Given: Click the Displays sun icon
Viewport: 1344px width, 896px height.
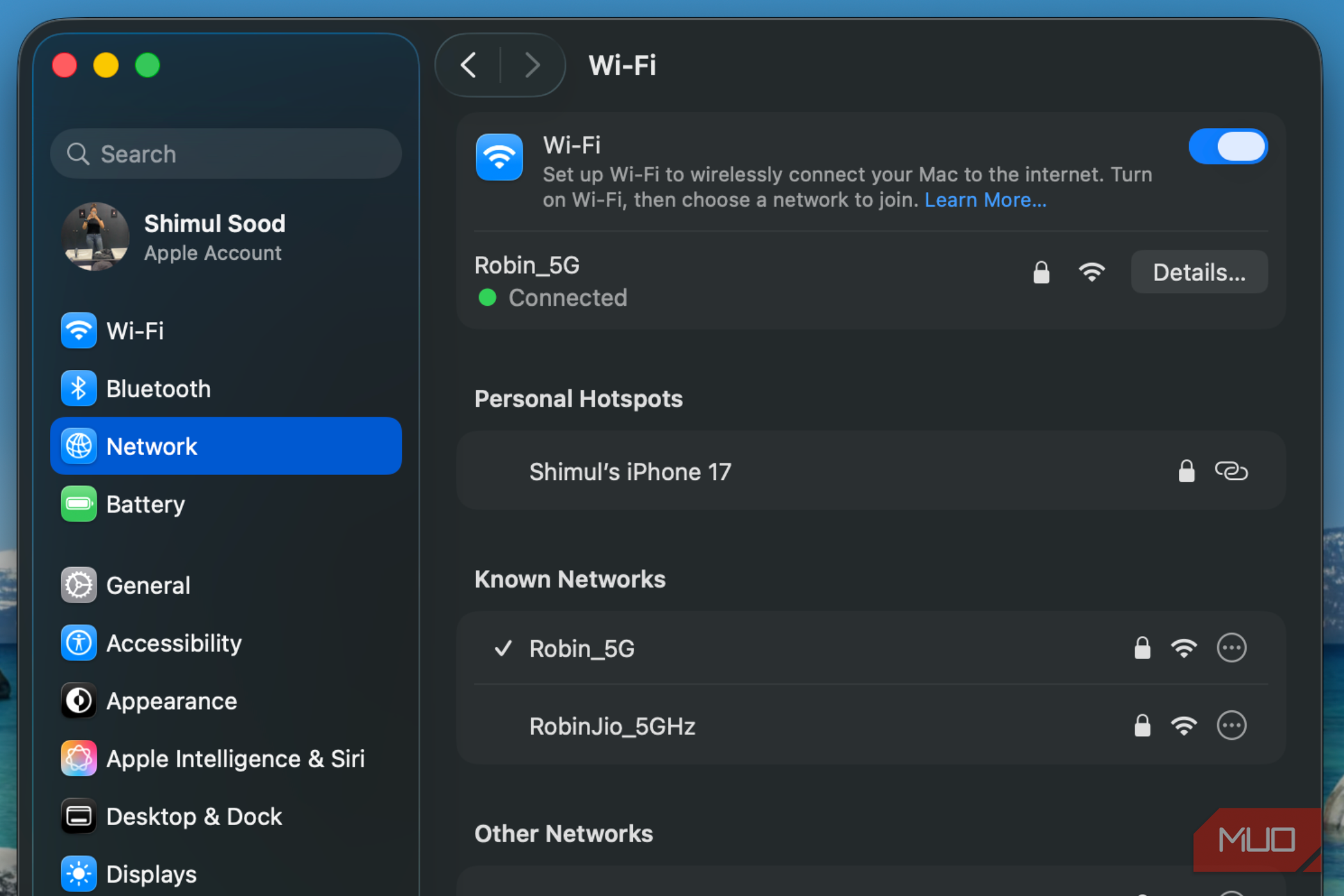Looking at the screenshot, I should (79, 874).
